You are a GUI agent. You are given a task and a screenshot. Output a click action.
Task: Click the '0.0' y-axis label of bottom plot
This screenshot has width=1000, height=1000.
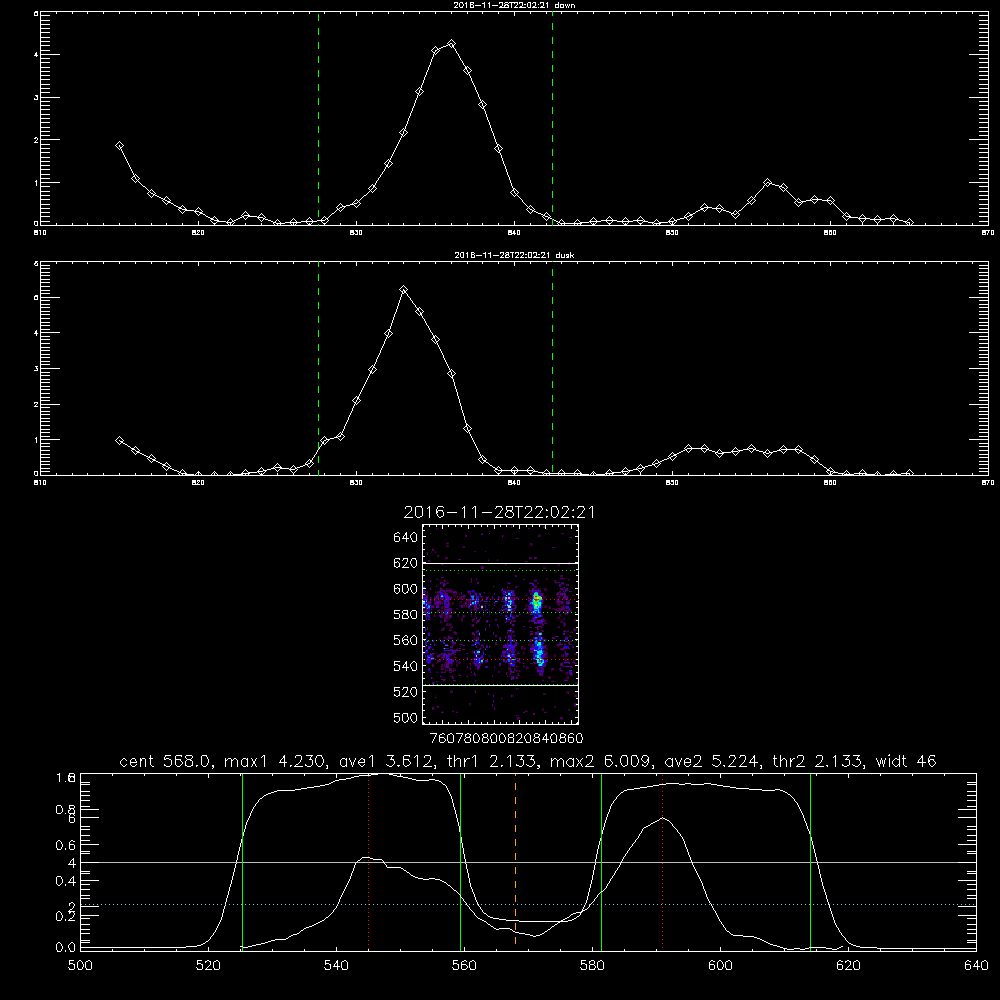[65, 948]
